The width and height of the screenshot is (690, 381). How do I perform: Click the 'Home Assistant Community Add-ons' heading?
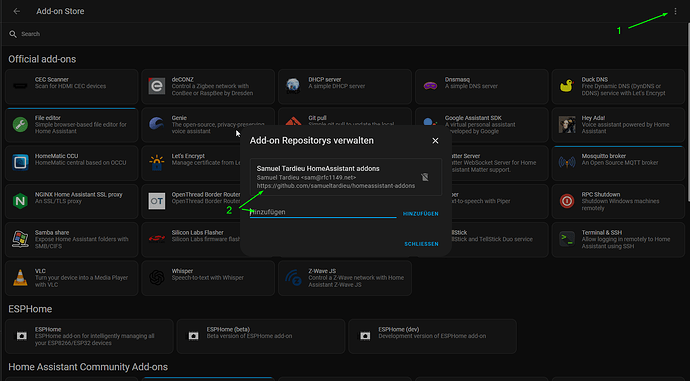point(88,367)
